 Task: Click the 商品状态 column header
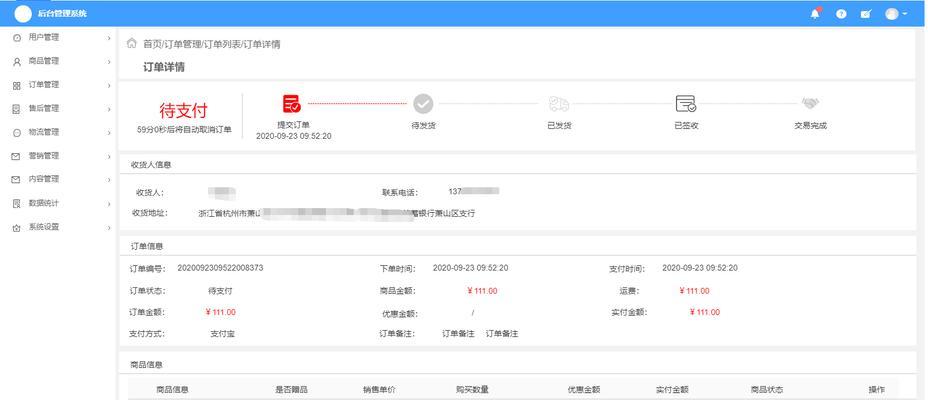(x=767, y=390)
